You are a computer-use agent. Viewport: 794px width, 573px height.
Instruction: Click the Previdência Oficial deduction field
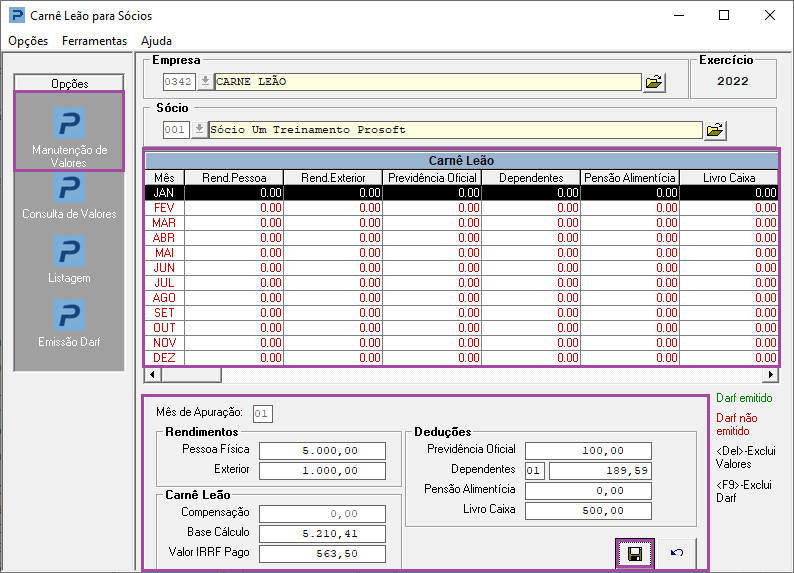pyautogui.click(x=588, y=451)
